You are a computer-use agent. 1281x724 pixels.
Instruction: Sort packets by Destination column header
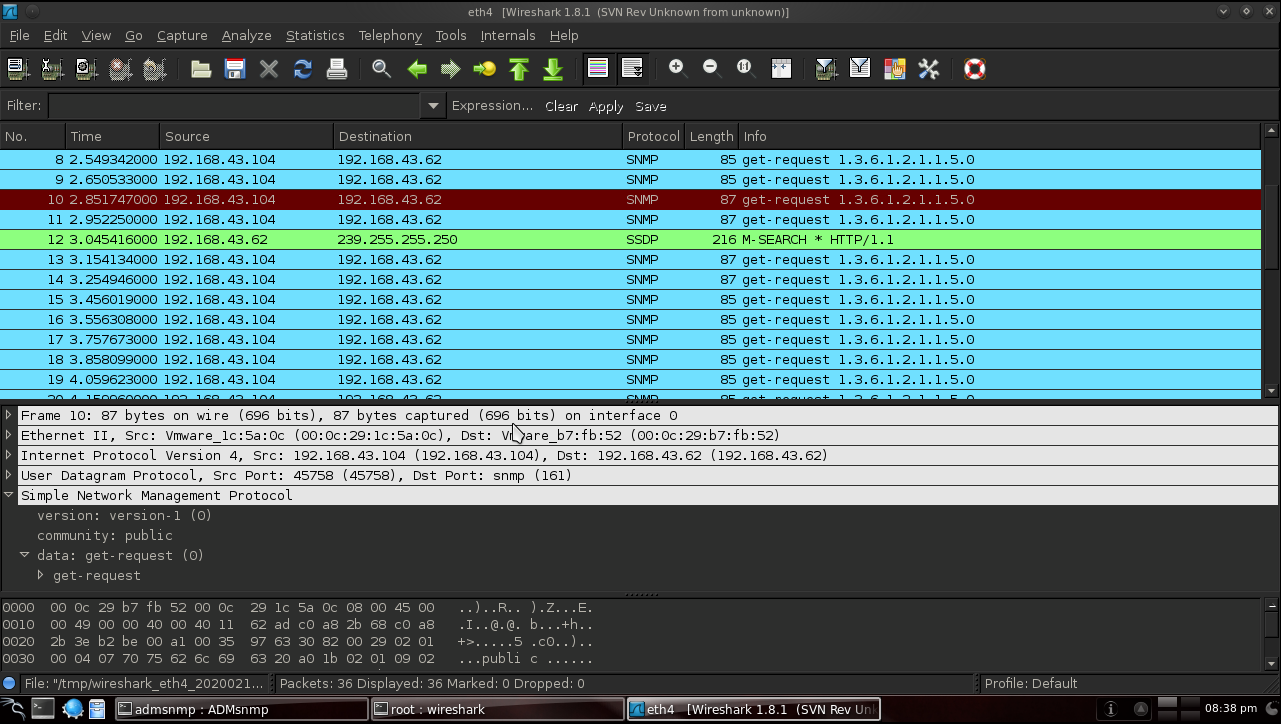click(477, 136)
